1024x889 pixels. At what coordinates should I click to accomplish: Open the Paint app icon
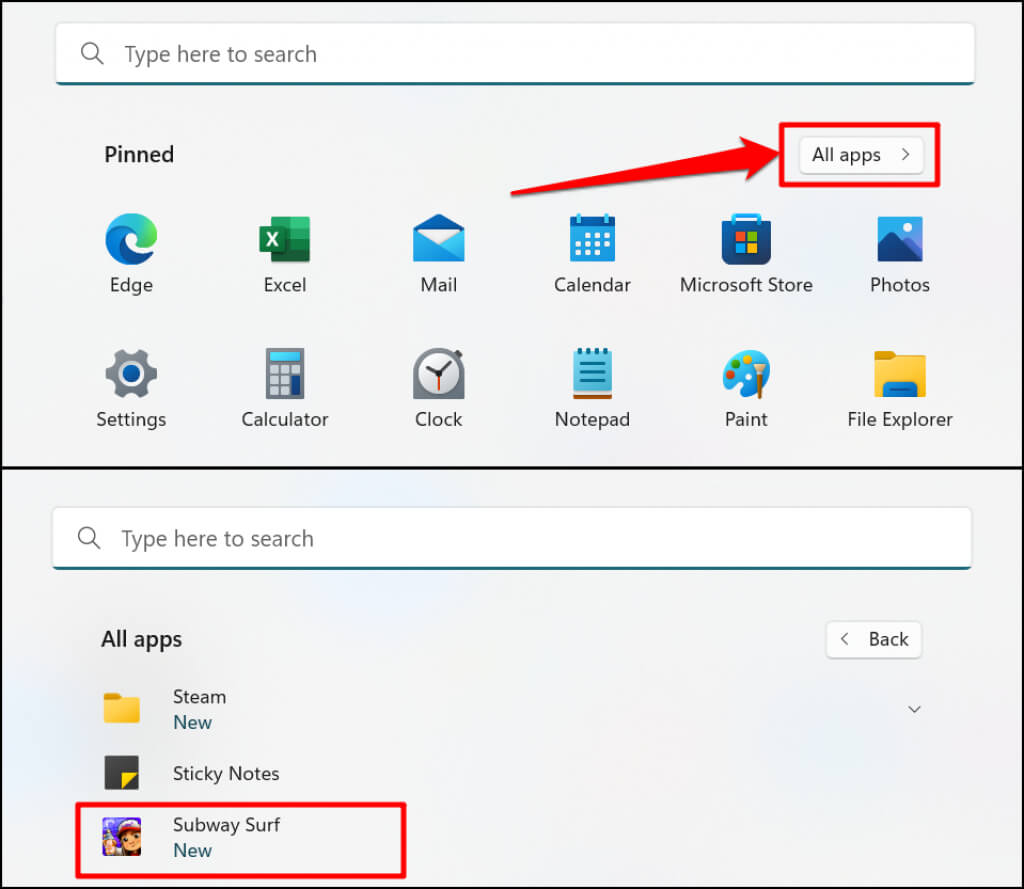coord(746,374)
